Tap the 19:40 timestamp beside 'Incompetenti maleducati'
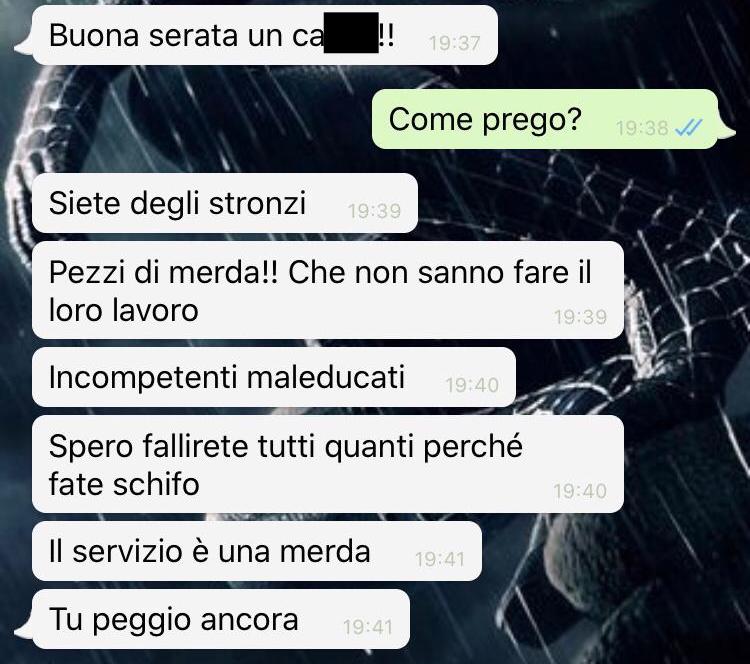The height and width of the screenshot is (664, 750). pos(472,385)
